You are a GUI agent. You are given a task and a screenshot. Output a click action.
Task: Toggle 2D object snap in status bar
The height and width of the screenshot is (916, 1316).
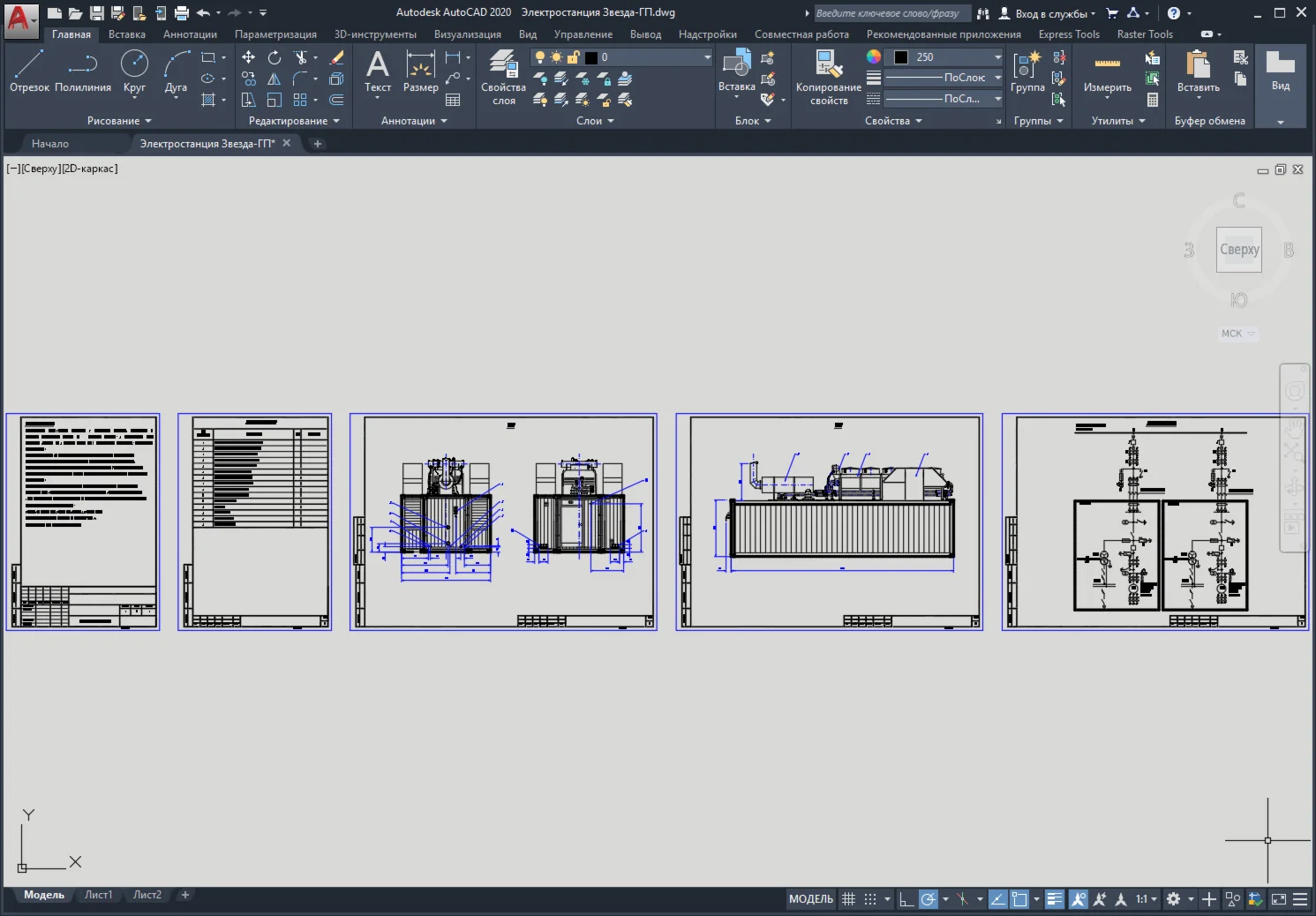[1019, 899]
